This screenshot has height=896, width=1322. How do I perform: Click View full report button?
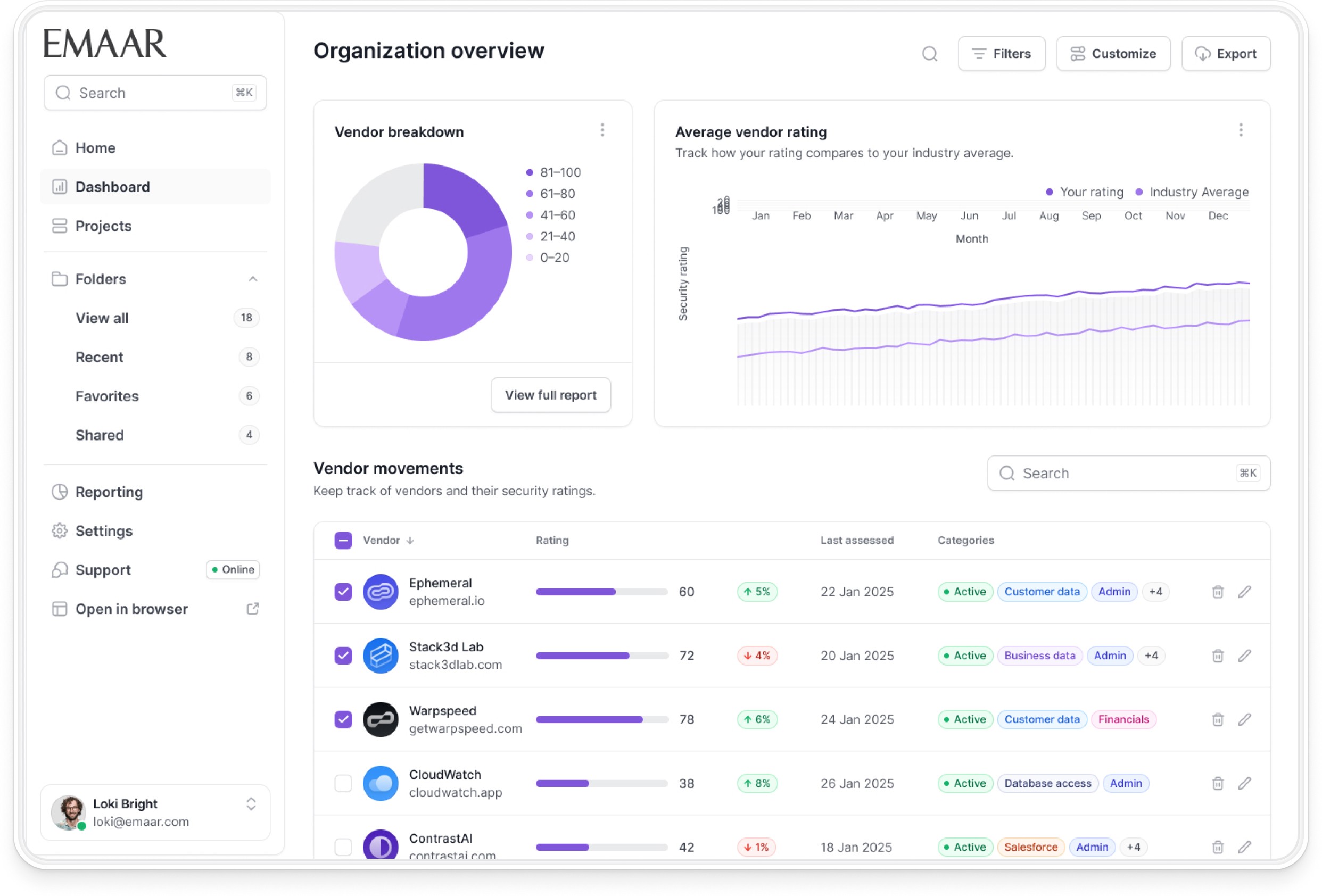(550, 395)
